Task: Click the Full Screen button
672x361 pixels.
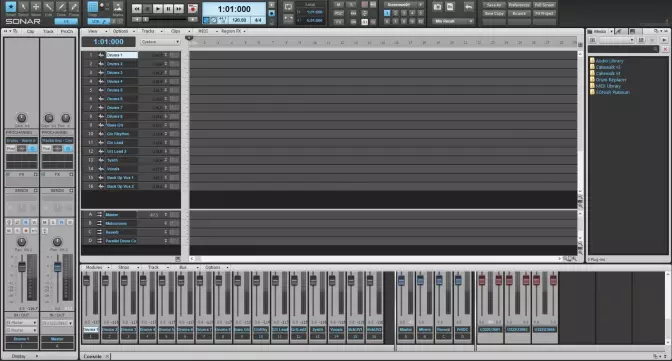Action: [x=544, y=5]
